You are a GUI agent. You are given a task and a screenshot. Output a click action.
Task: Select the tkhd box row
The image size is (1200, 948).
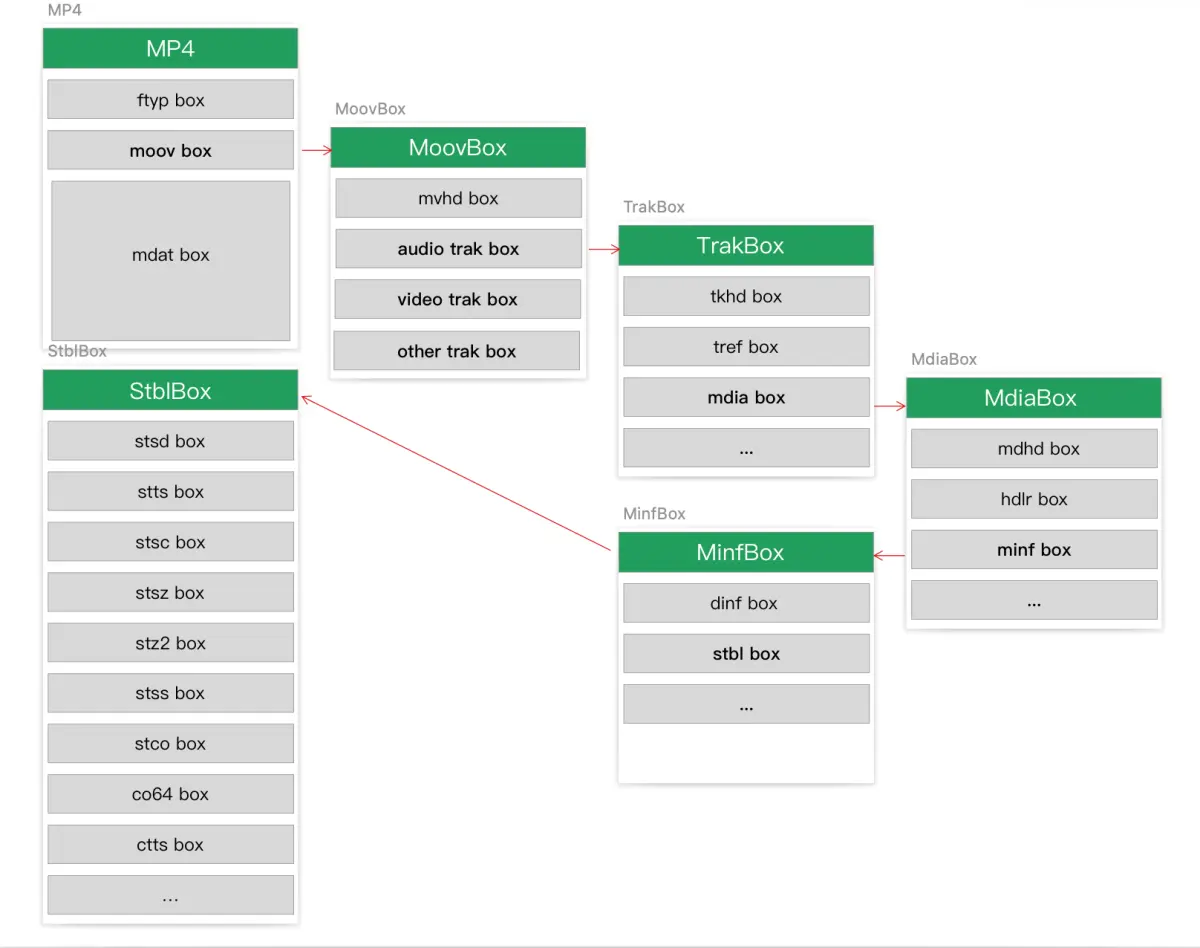pos(746,296)
